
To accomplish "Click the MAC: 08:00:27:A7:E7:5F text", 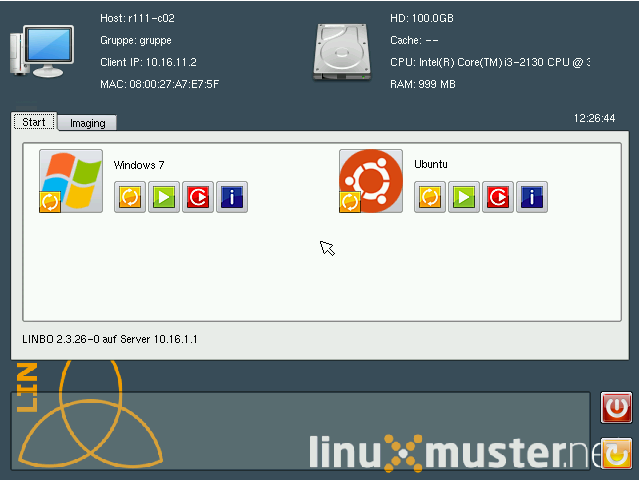I will tap(160, 84).
